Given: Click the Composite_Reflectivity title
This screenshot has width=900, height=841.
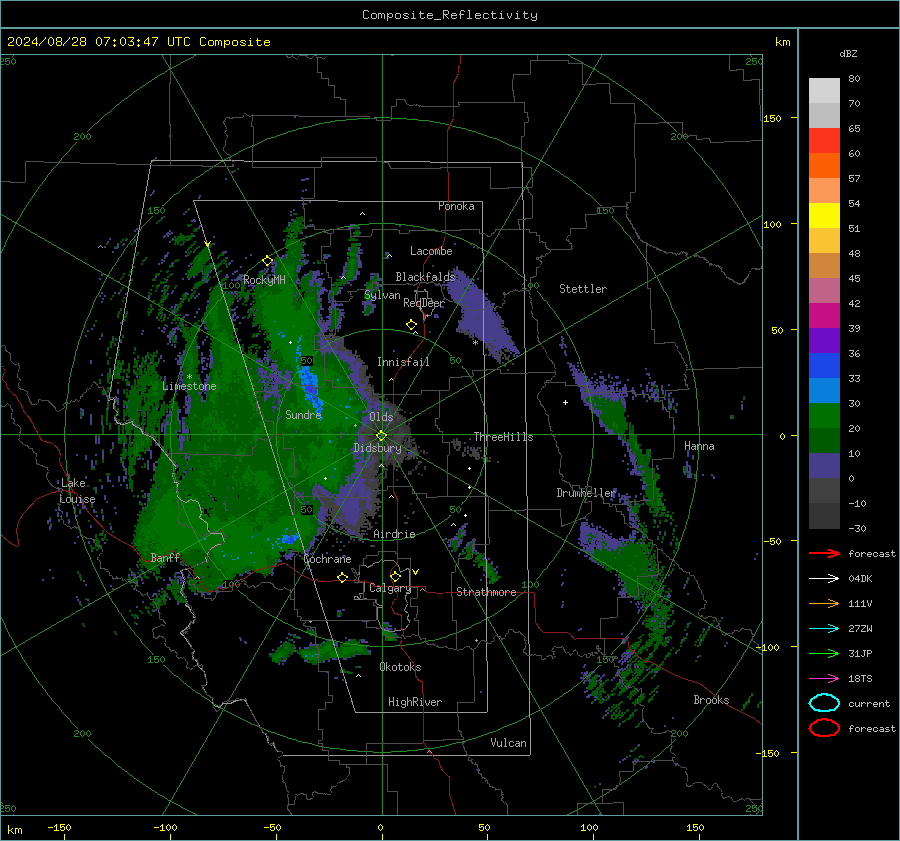Looking at the screenshot, I should coord(450,15).
